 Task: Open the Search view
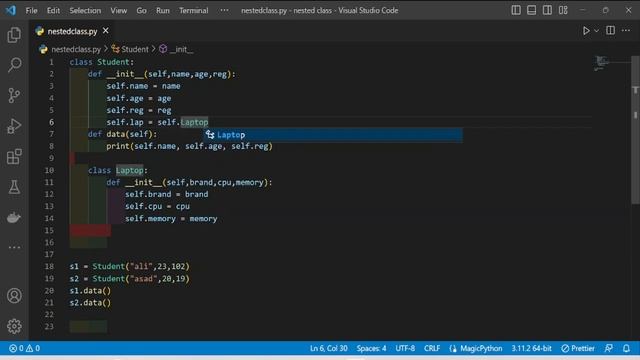14,65
